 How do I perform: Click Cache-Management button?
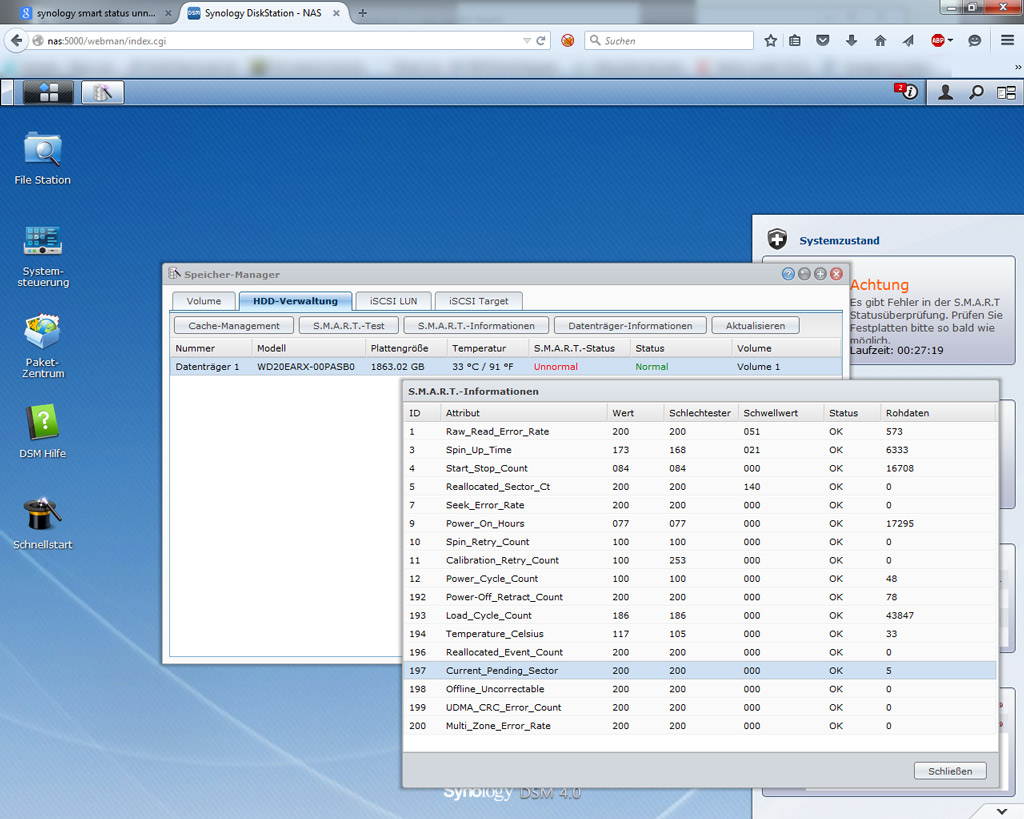[234, 326]
